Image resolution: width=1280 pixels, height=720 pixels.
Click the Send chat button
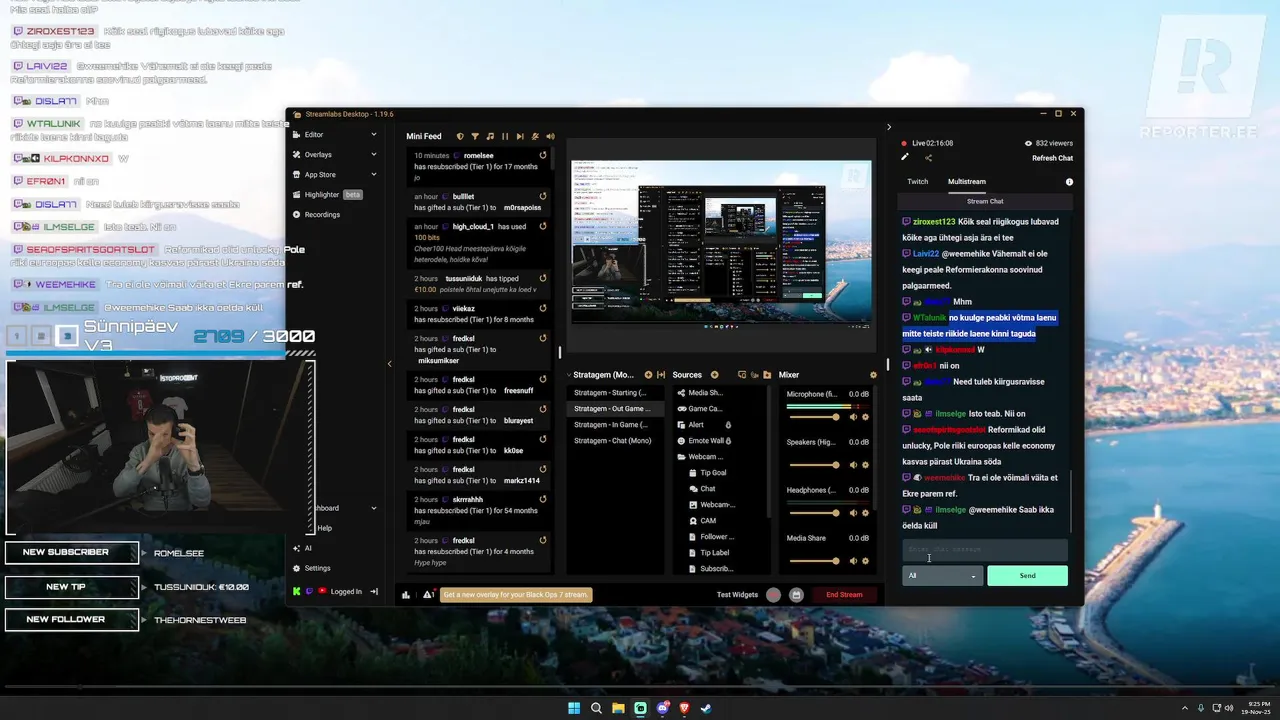1027,576
